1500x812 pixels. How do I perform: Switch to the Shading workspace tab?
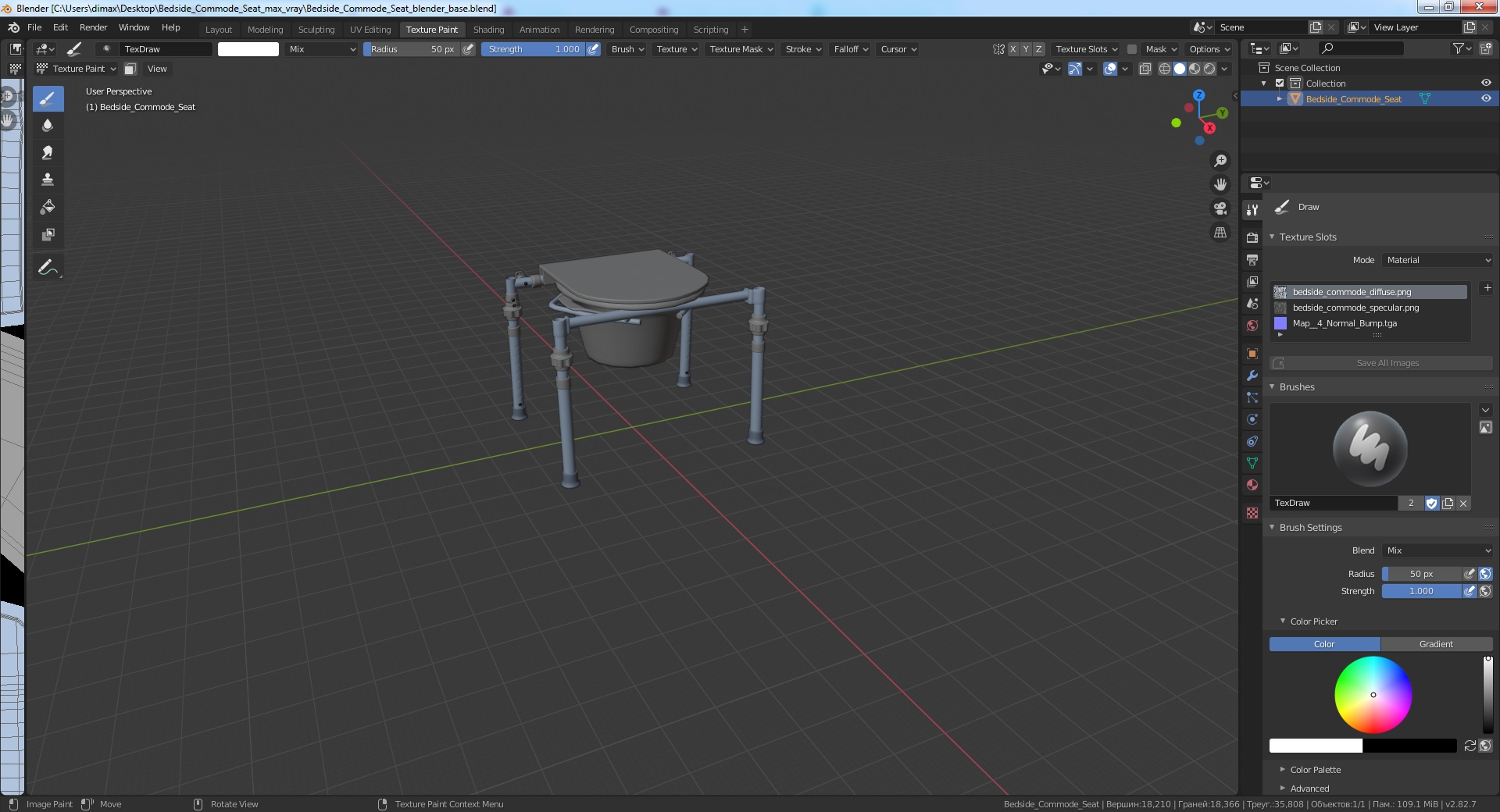(488, 30)
